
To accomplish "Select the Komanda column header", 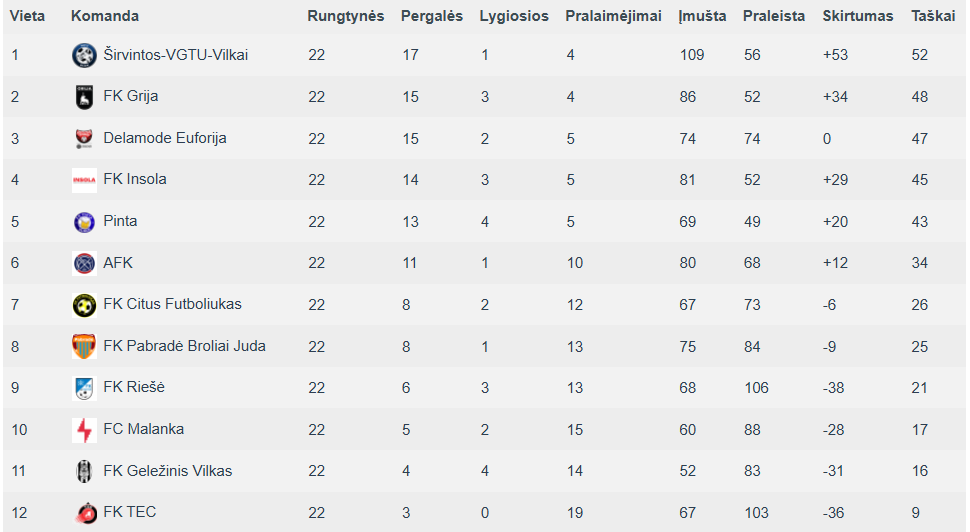I will 105,16.
